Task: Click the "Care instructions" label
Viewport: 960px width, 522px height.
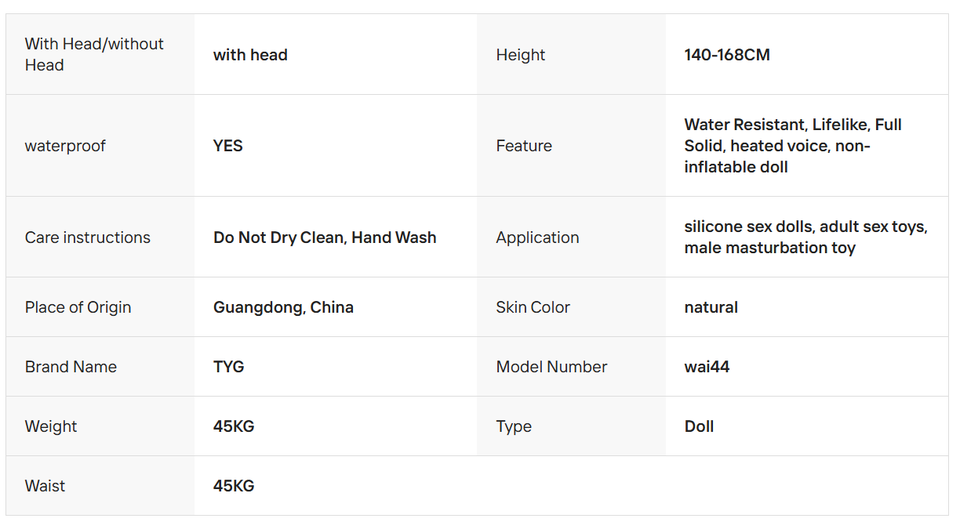Action: click(x=88, y=237)
